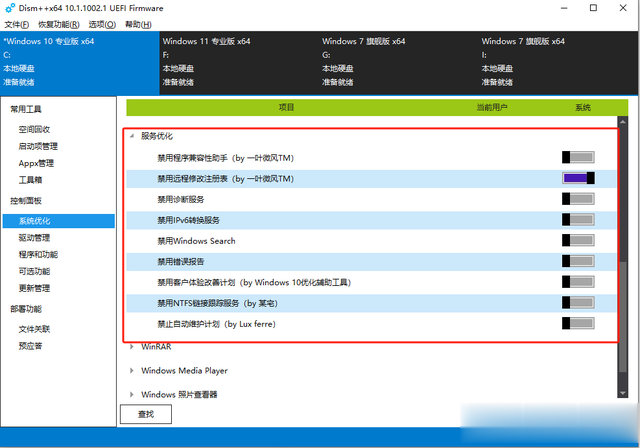Click the 部署功能 section header
The height and width of the screenshot is (448, 640).
[x=26, y=309]
